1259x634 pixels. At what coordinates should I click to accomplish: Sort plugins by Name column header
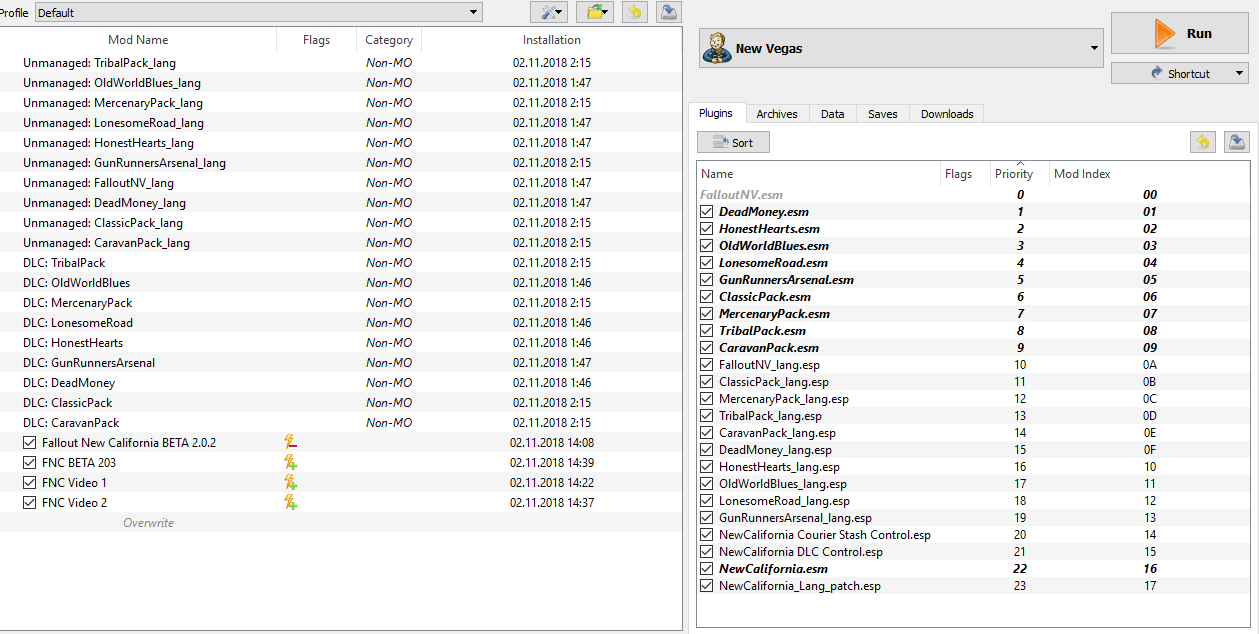[818, 174]
